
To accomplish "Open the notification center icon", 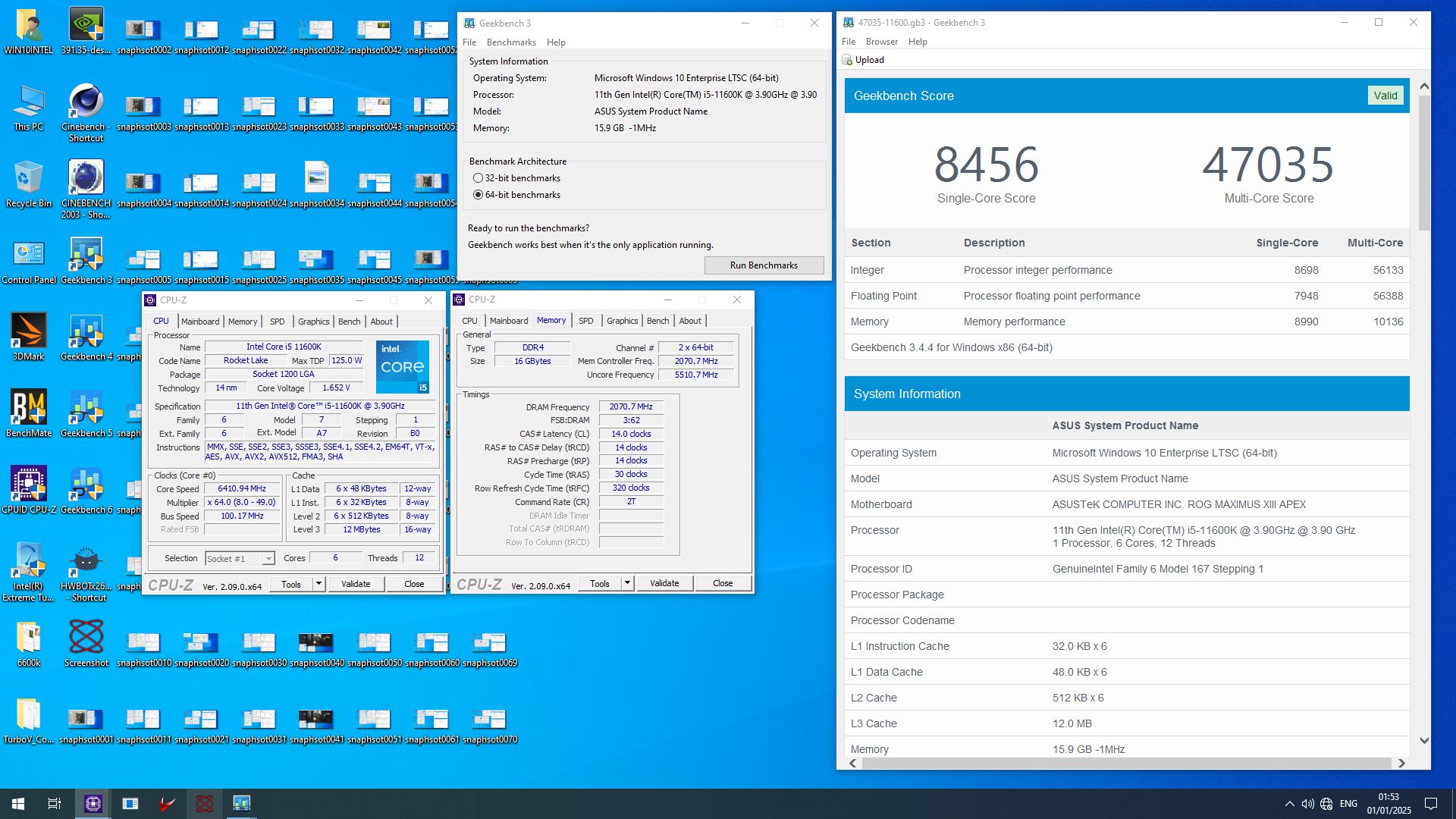I will [x=1431, y=804].
